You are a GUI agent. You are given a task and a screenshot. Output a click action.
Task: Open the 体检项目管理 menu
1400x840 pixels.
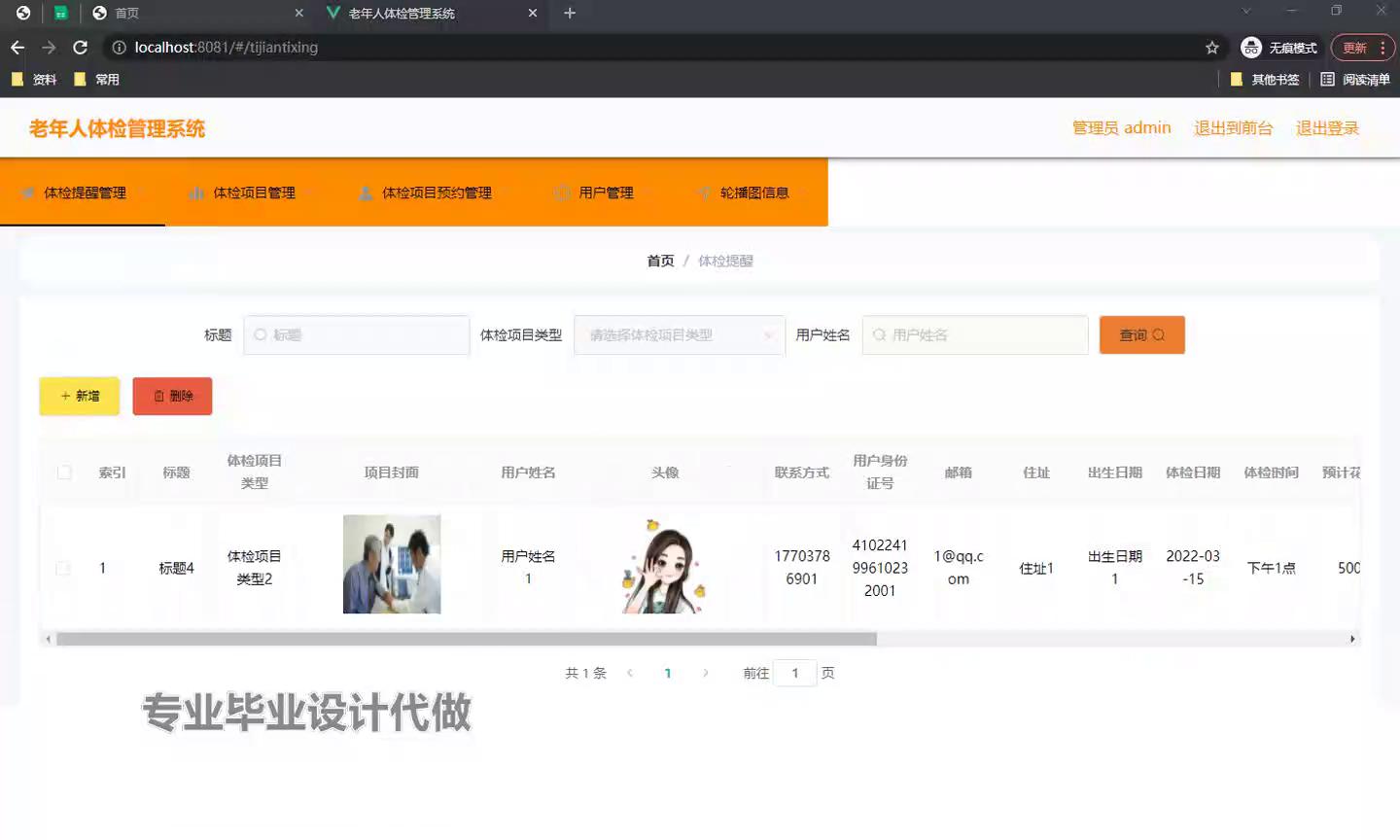243,192
